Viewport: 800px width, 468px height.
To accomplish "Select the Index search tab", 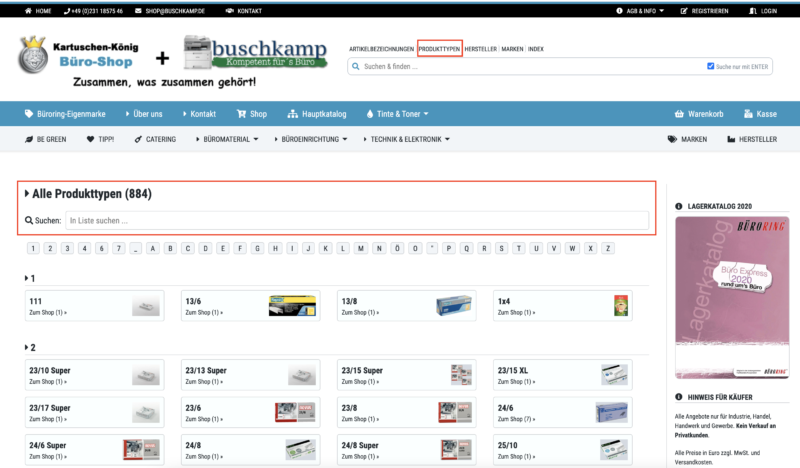I will pyautogui.click(x=536, y=49).
